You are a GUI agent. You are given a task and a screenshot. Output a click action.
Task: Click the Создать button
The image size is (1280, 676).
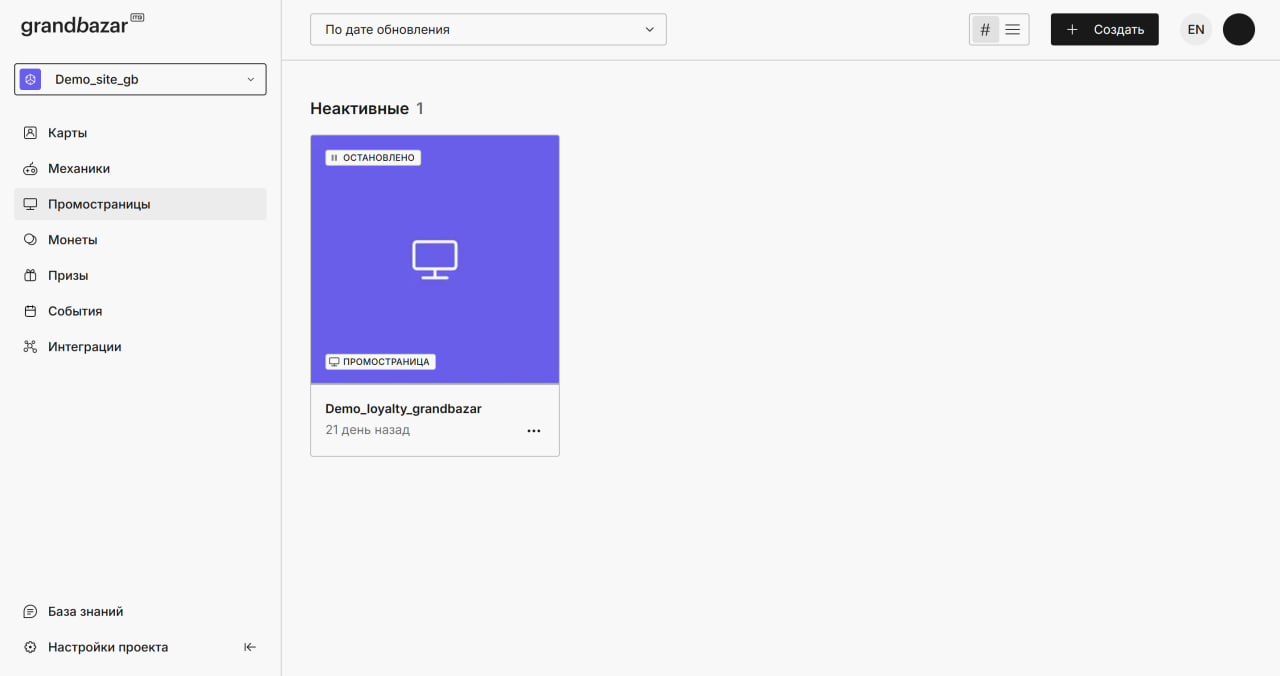(x=1105, y=29)
